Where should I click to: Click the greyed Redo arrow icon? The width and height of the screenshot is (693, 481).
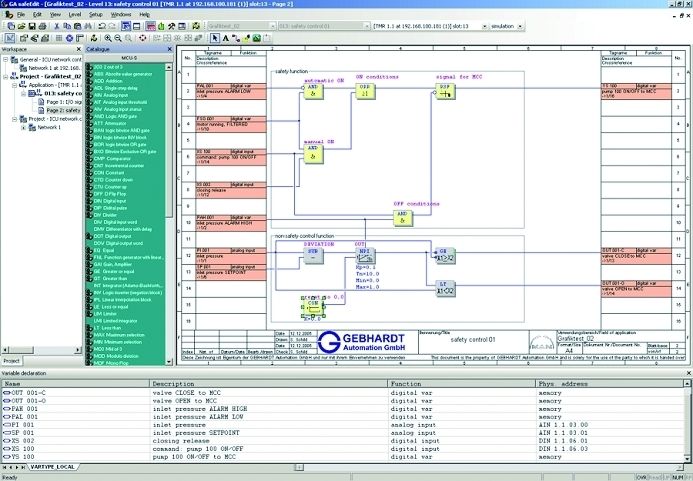click(x=112, y=26)
